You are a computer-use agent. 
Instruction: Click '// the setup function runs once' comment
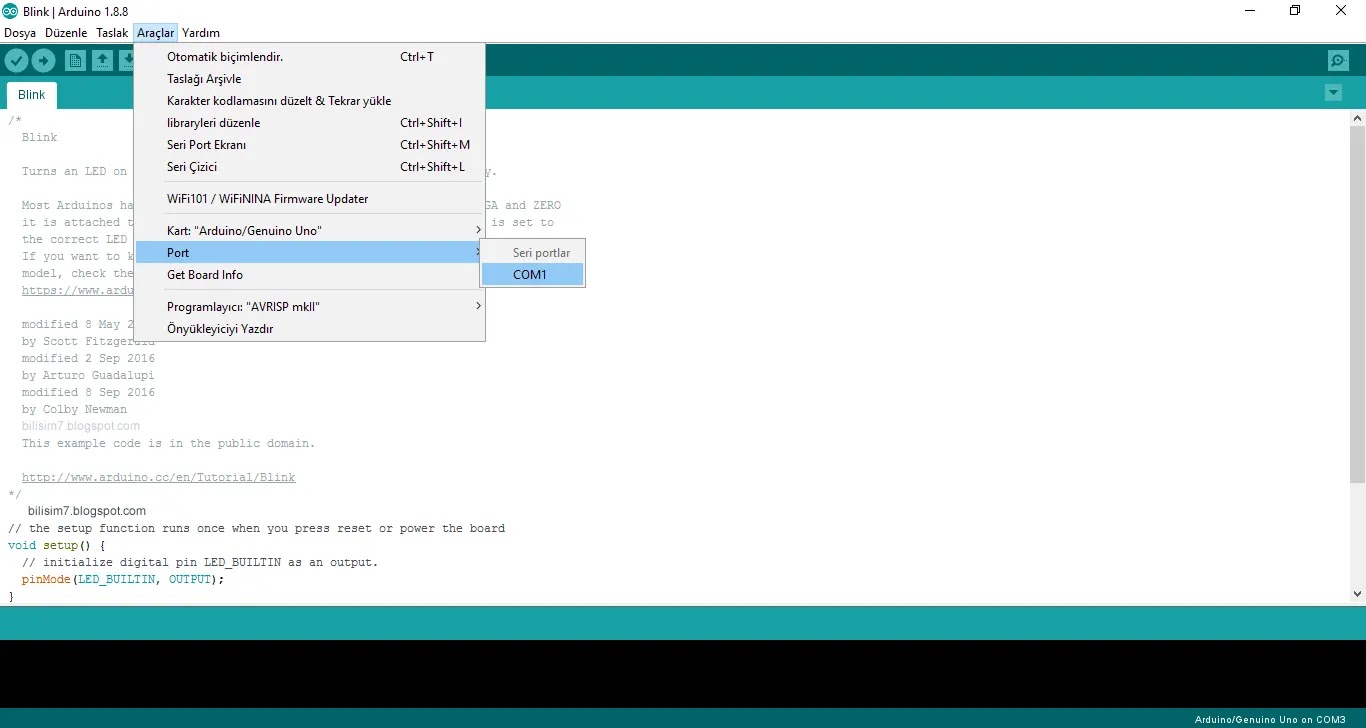[x=256, y=529]
